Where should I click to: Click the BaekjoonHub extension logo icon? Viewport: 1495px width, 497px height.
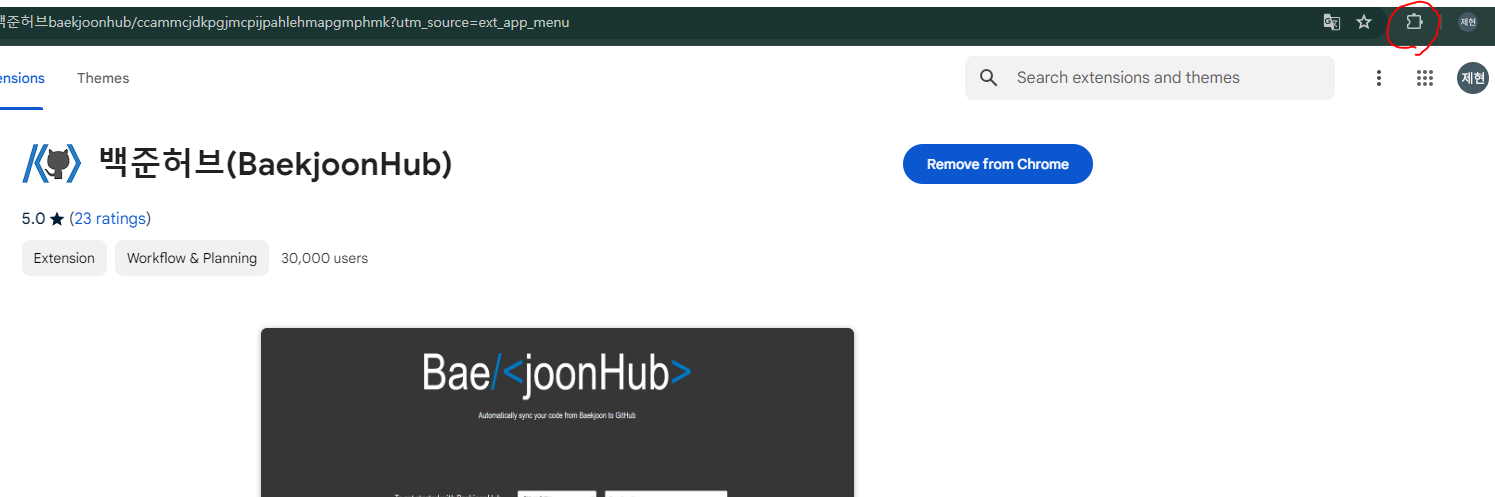(51, 164)
